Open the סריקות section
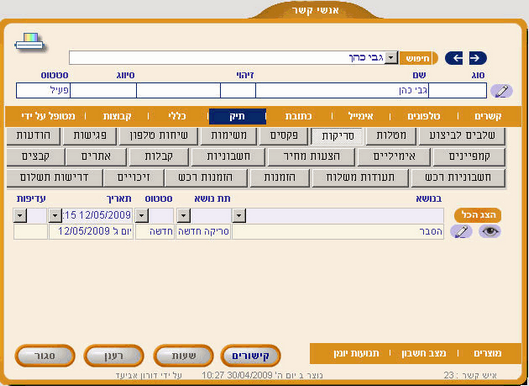This screenshot has height=386, width=529. (337, 136)
